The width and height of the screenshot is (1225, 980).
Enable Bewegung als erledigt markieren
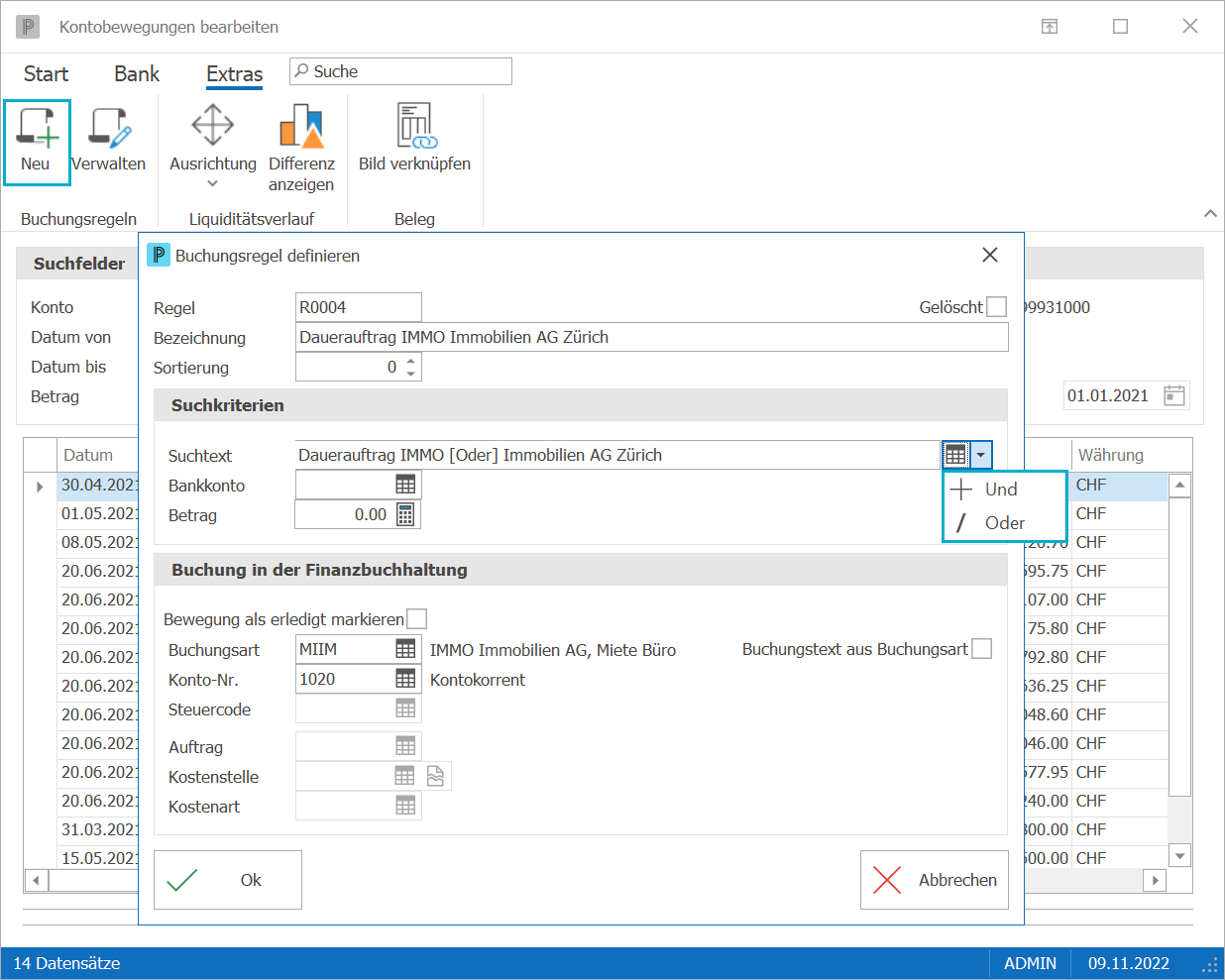(x=417, y=619)
